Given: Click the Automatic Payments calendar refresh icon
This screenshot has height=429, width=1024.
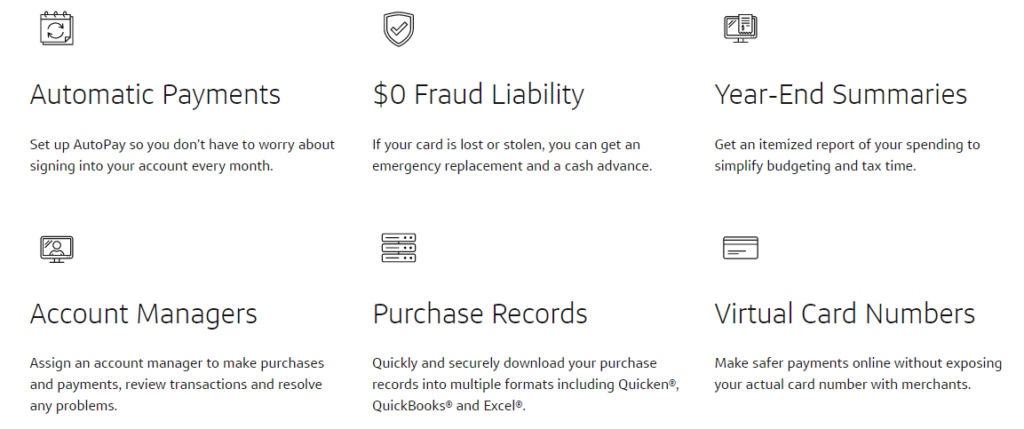Looking at the screenshot, I should [x=56, y=28].
